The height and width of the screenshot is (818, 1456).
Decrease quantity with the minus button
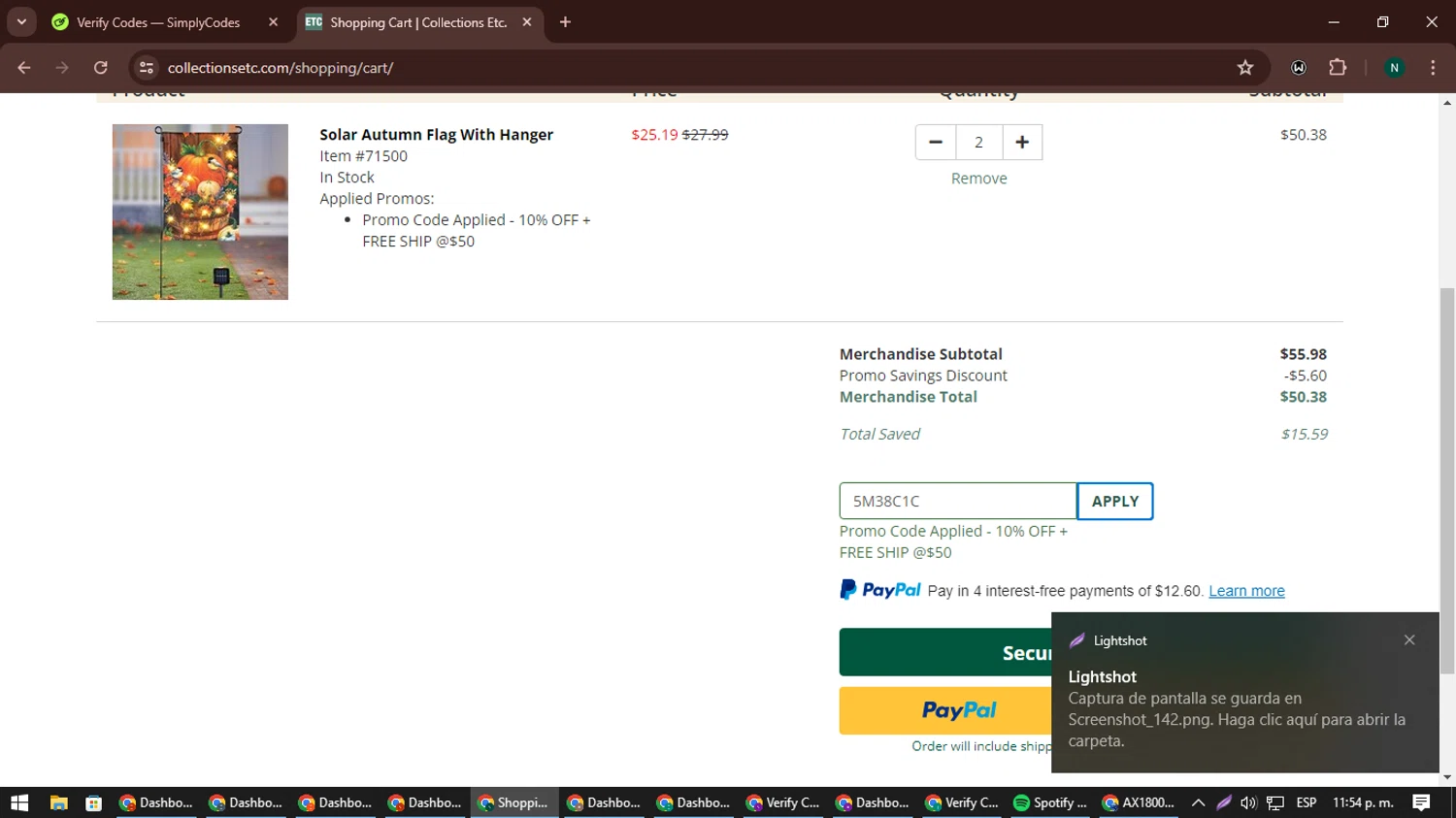(936, 142)
